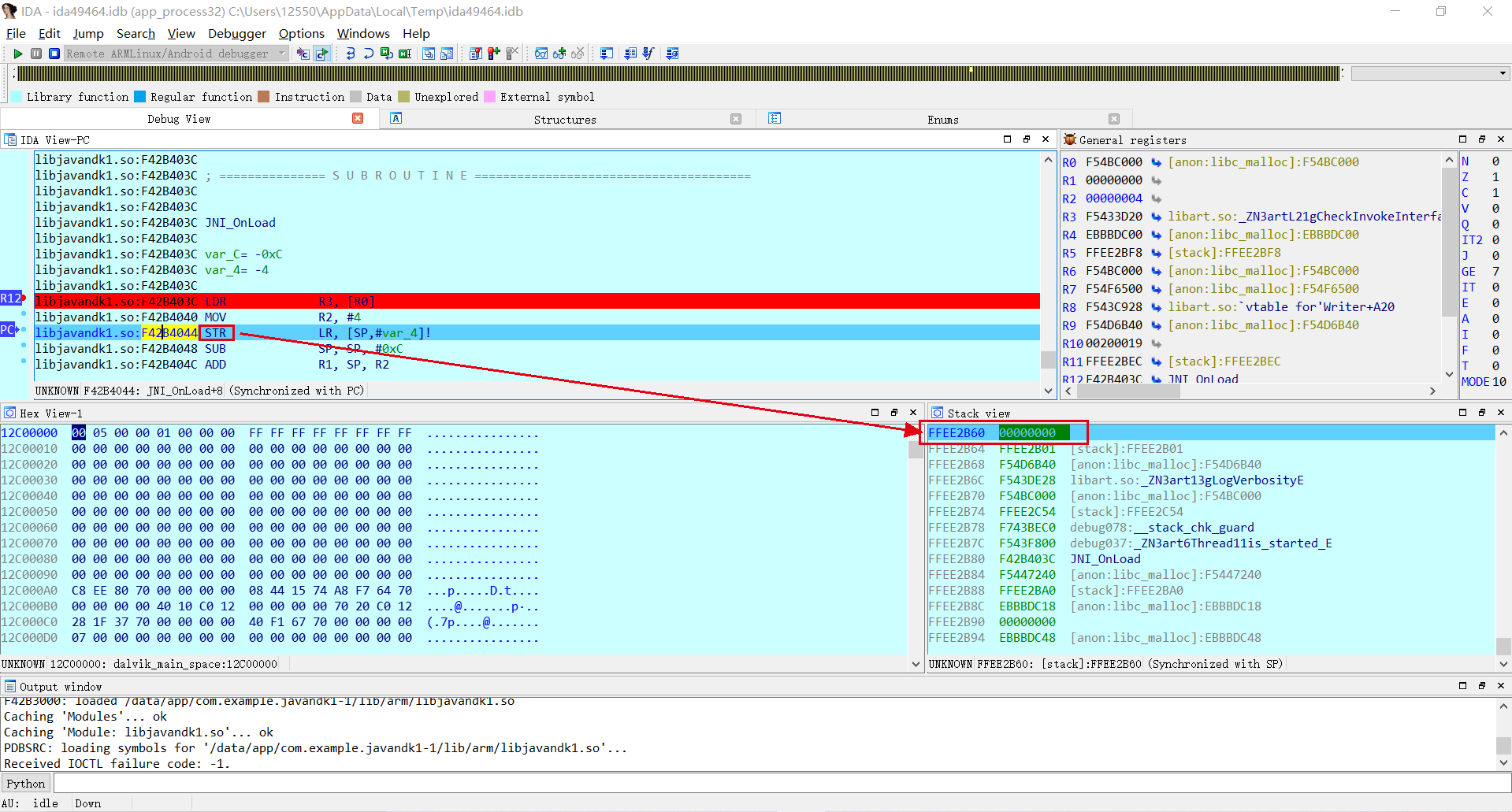Open the Python command language selector
Image resolution: width=1512 pixels, height=812 pixels.
click(26, 784)
